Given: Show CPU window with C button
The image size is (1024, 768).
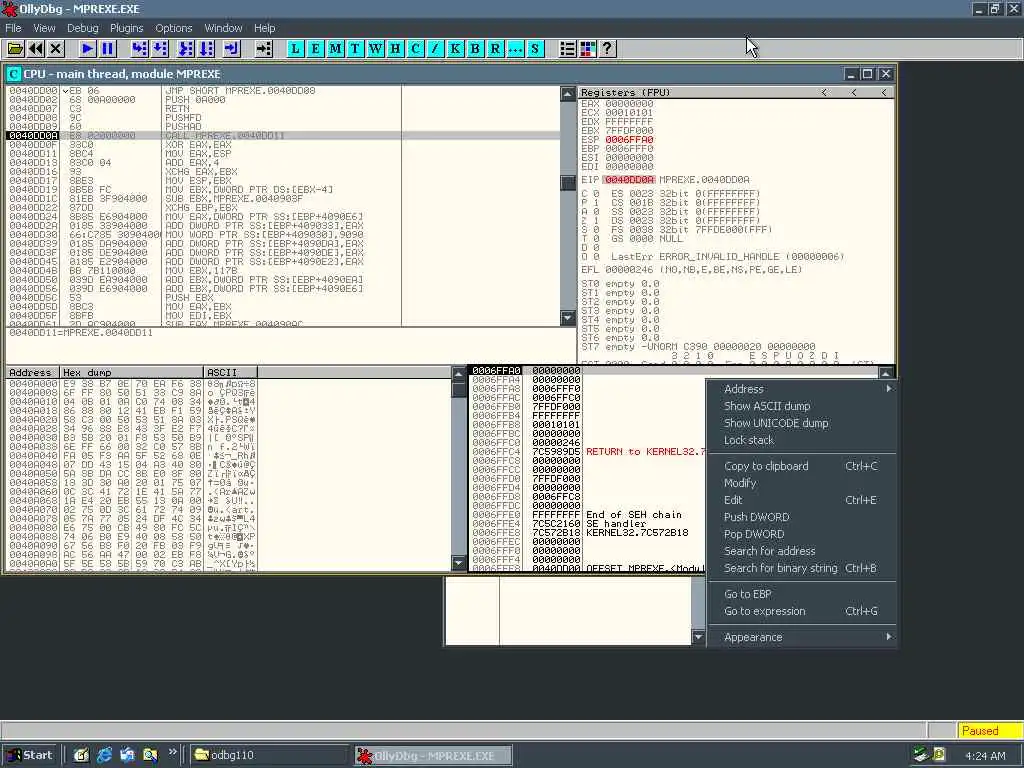Looking at the screenshot, I should [x=415, y=49].
